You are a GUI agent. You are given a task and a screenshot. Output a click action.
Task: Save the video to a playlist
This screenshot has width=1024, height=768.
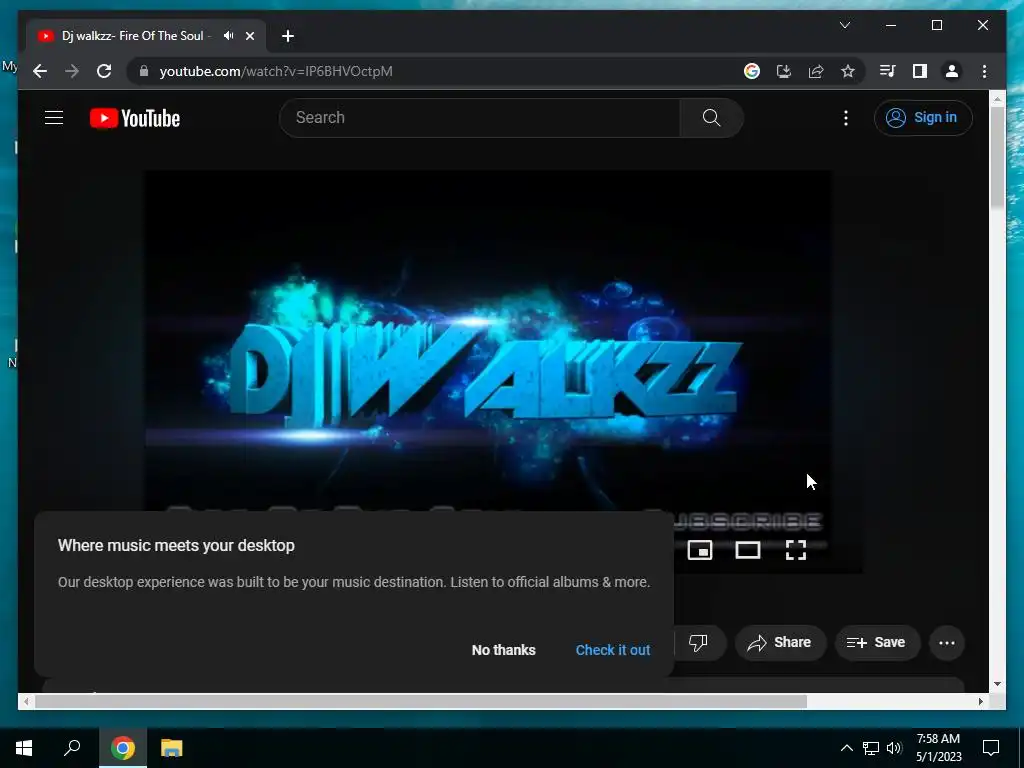click(877, 643)
